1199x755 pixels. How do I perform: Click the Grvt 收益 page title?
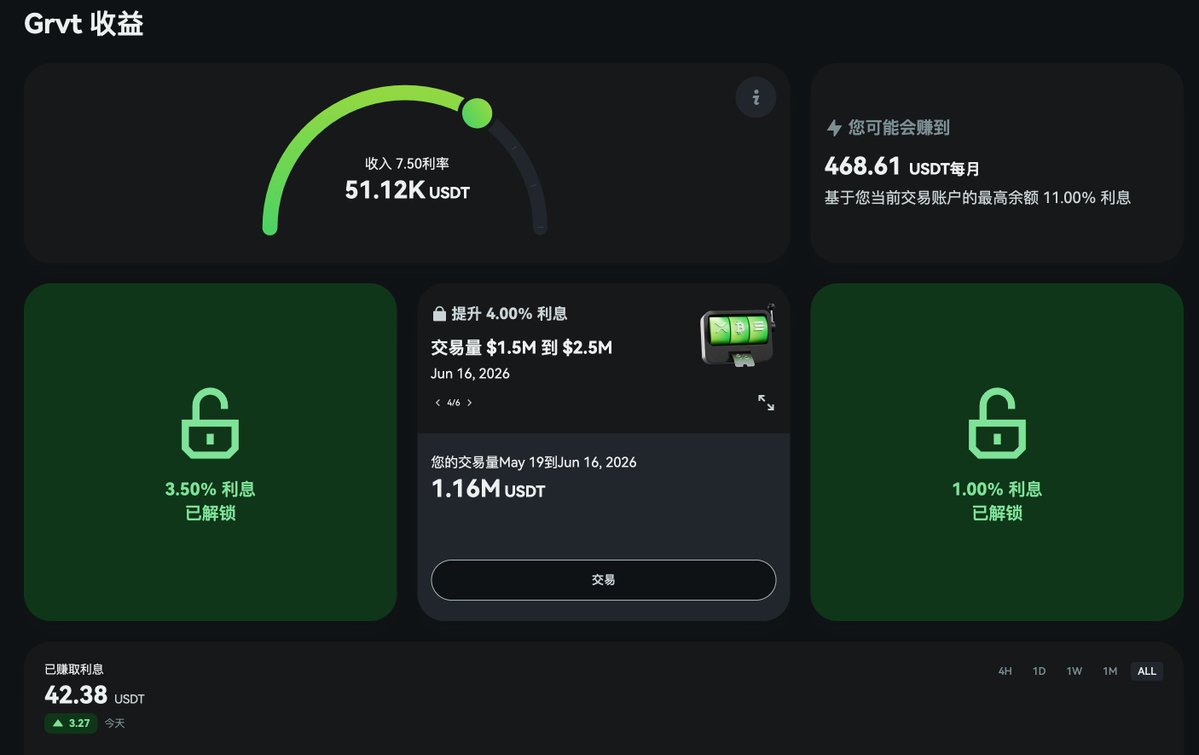click(83, 23)
